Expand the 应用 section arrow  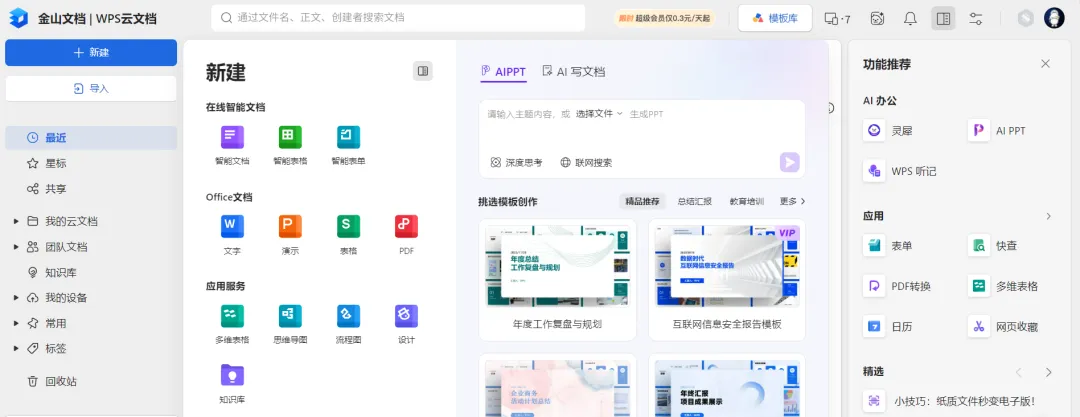coord(1048,216)
